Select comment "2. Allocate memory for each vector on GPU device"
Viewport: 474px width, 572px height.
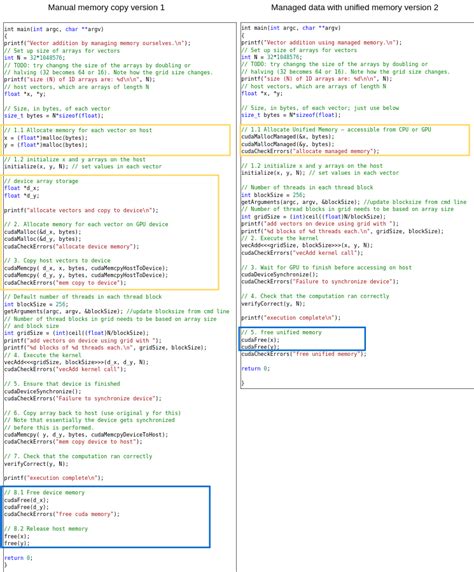coord(86,224)
